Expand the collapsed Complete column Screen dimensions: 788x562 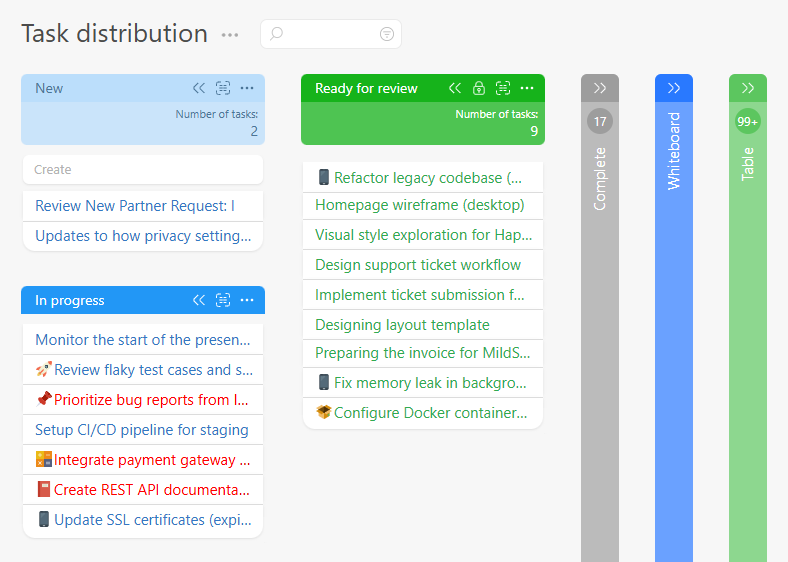coord(600,88)
